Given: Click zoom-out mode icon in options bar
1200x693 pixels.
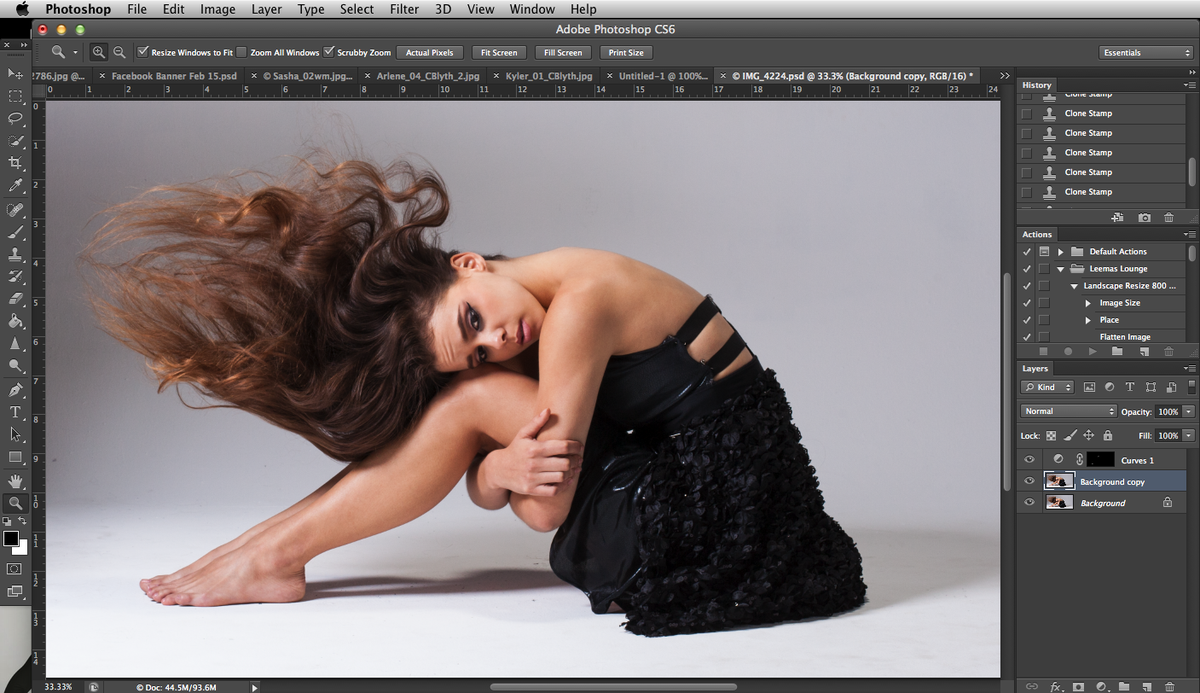Looking at the screenshot, I should coord(119,52).
